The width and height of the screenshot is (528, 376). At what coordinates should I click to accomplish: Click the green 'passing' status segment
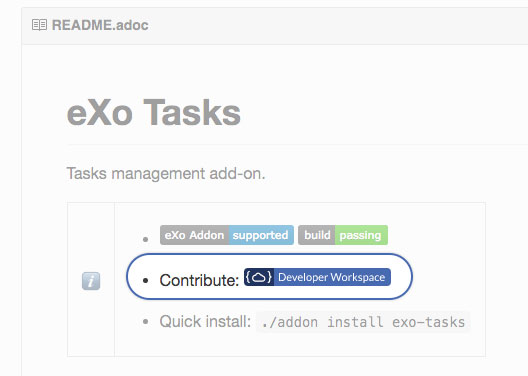[x=361, y=235]
